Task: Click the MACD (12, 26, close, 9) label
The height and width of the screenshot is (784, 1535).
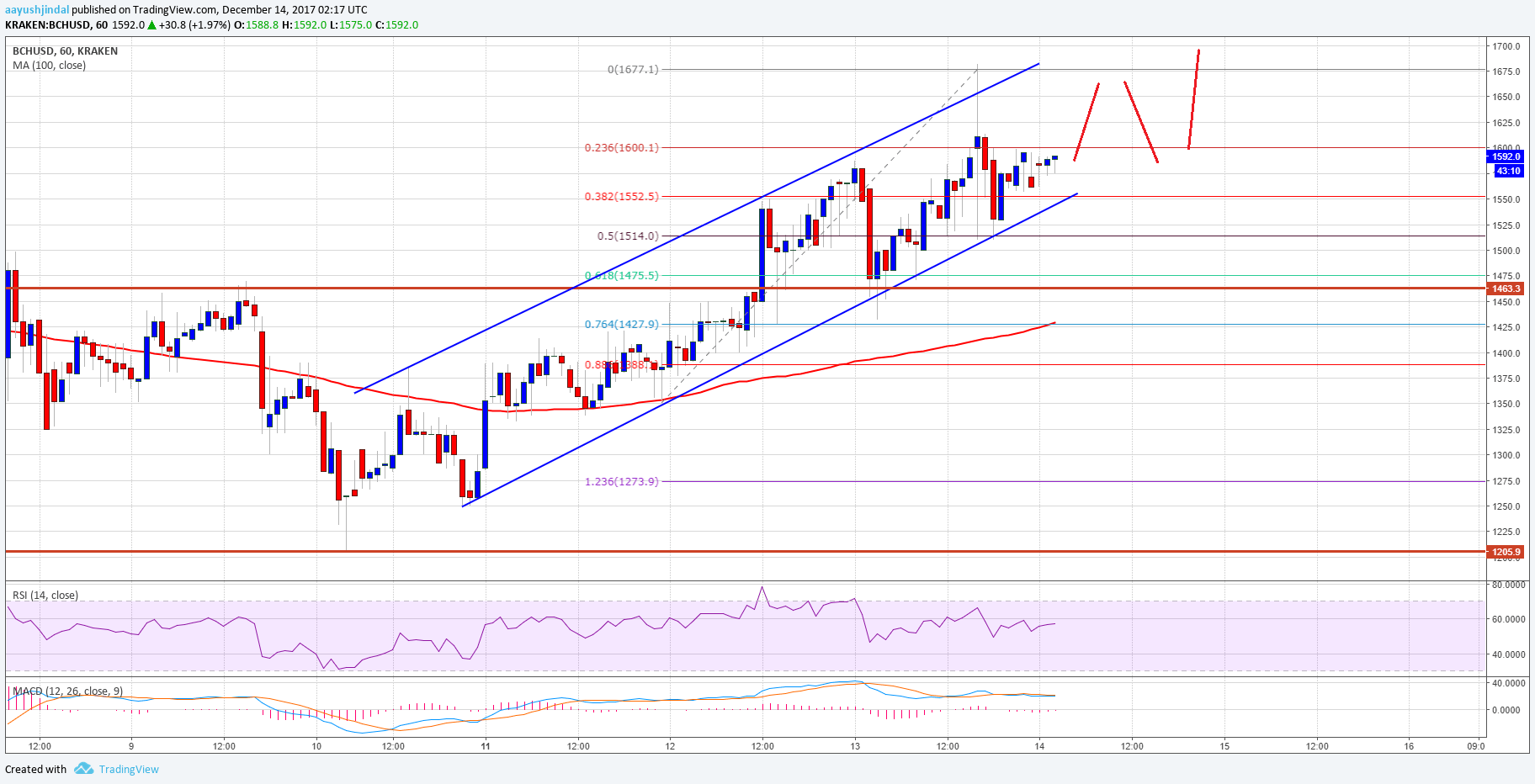Action: (x=67, y=691)
